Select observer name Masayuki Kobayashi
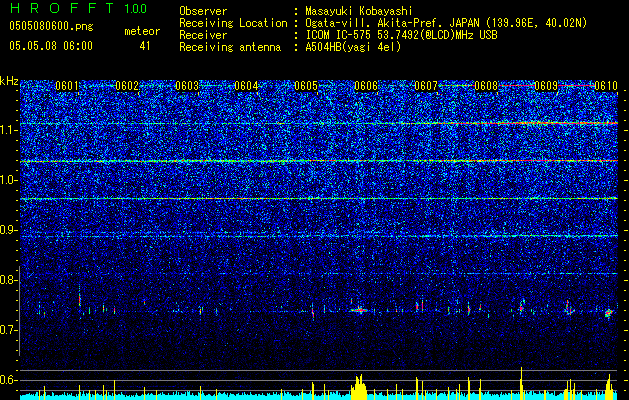The image size is (629, 400). point(359,11)
